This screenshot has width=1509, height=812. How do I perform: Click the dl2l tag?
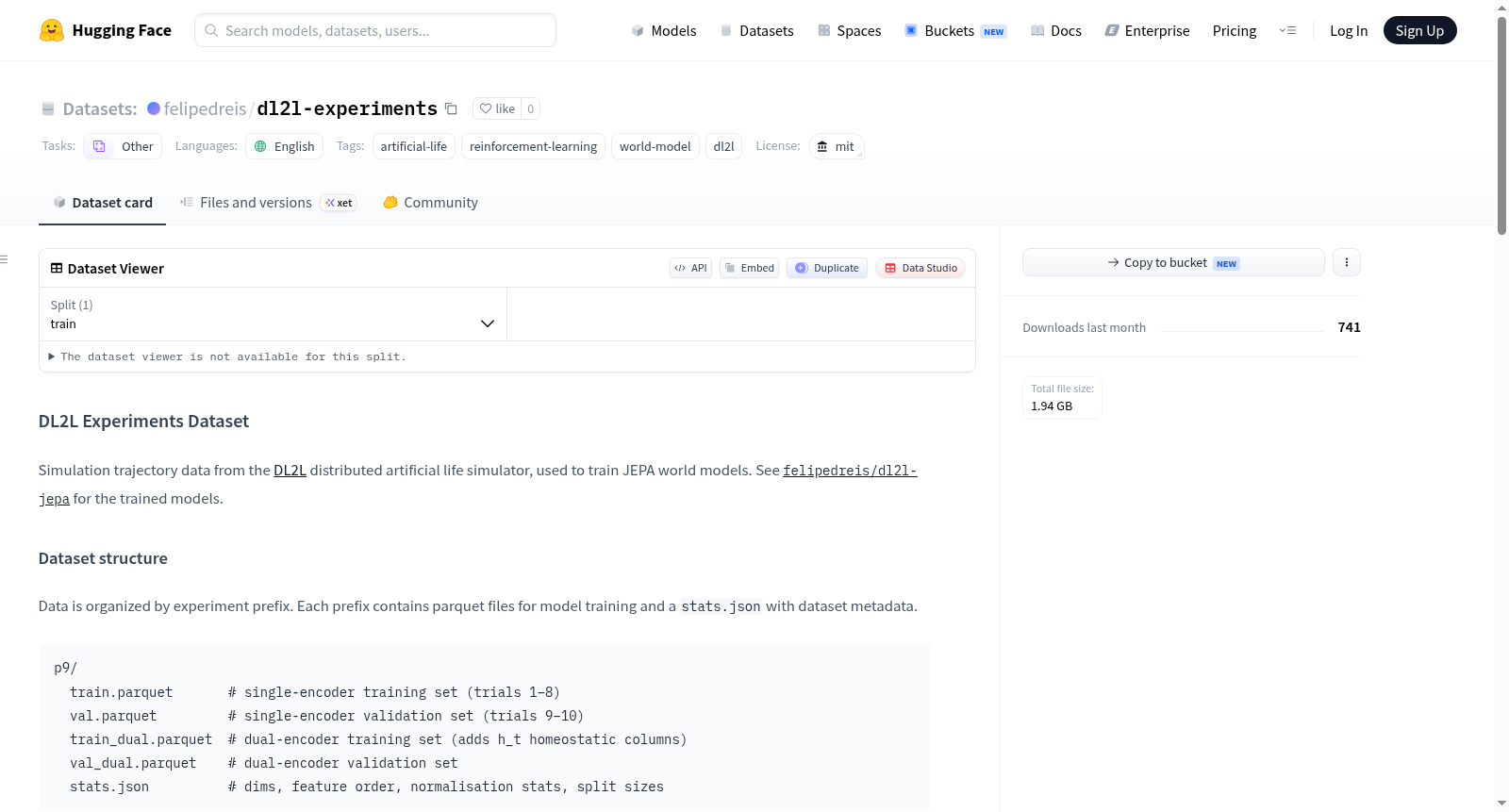723,146
